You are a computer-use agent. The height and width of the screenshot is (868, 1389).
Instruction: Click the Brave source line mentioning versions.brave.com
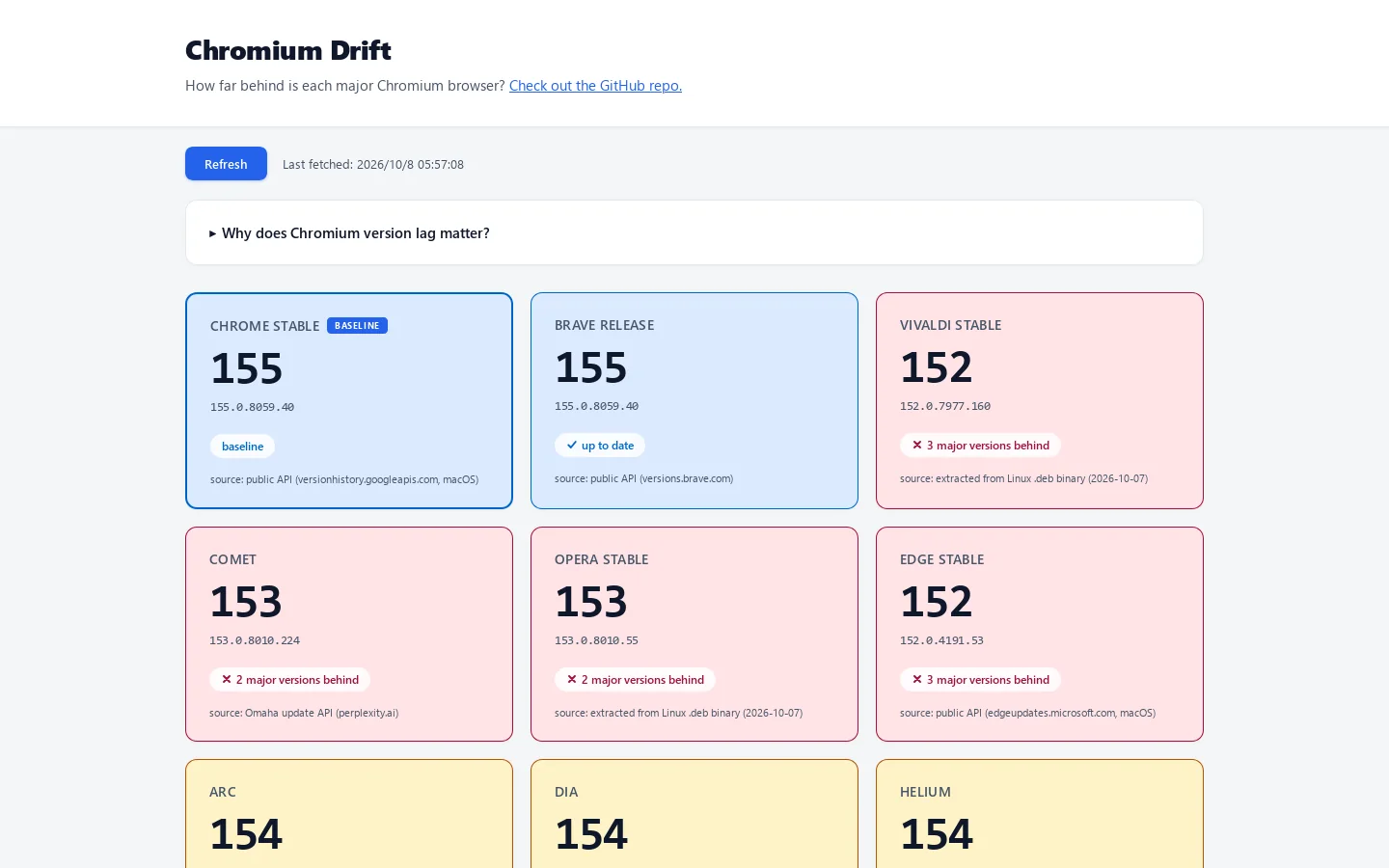pyautogui.click(x=643, y=478)
